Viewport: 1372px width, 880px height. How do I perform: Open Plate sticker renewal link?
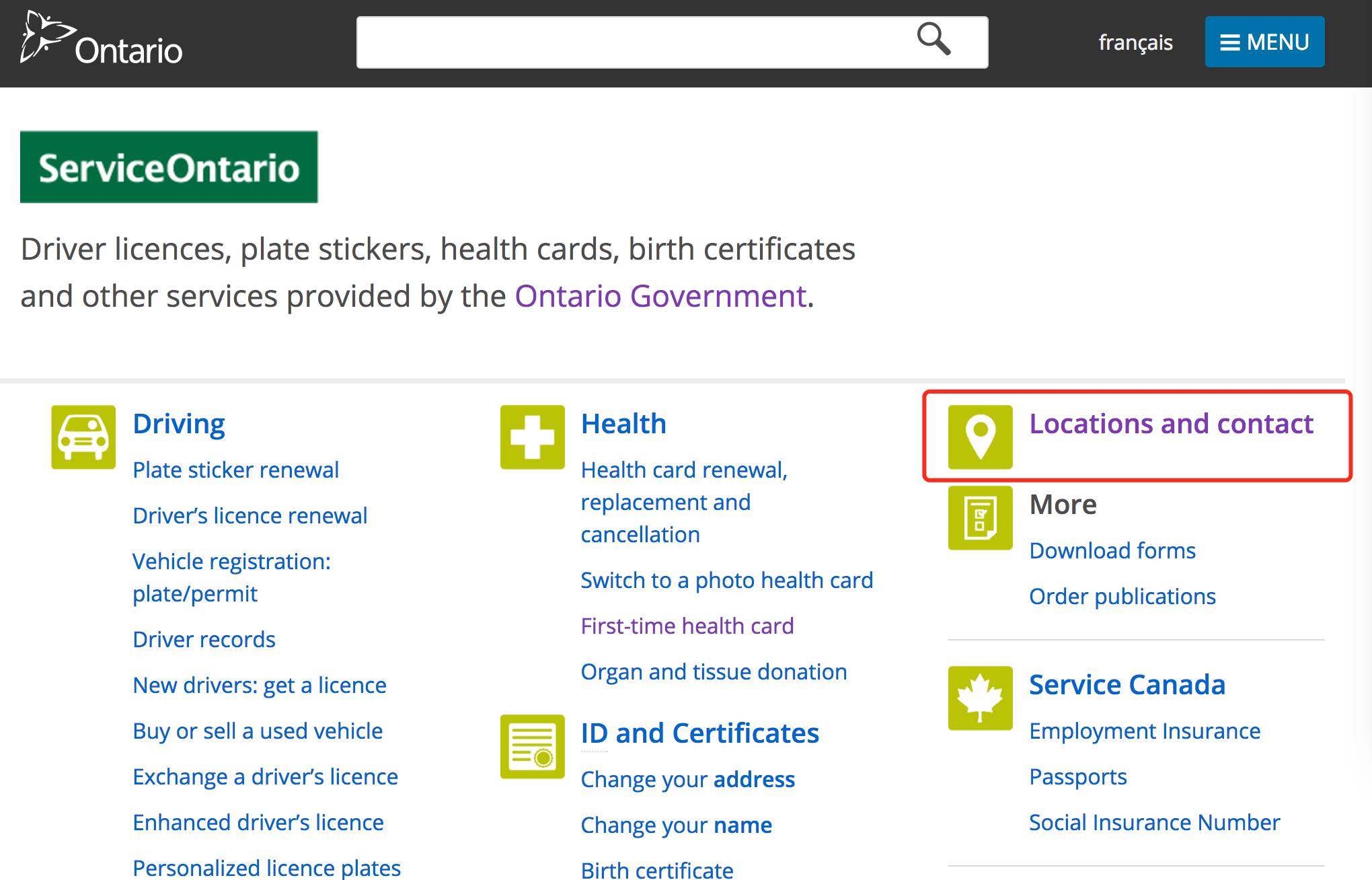[x=235, y=470]
